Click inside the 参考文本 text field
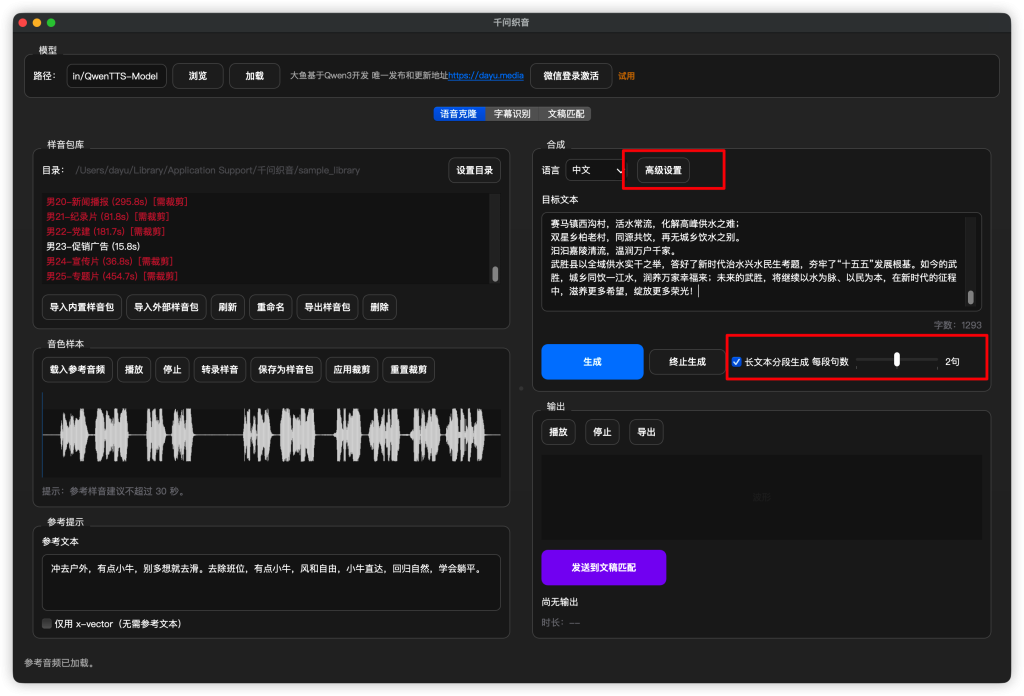Viewport: 1024px width, 696px height. [x=270, y=582]
